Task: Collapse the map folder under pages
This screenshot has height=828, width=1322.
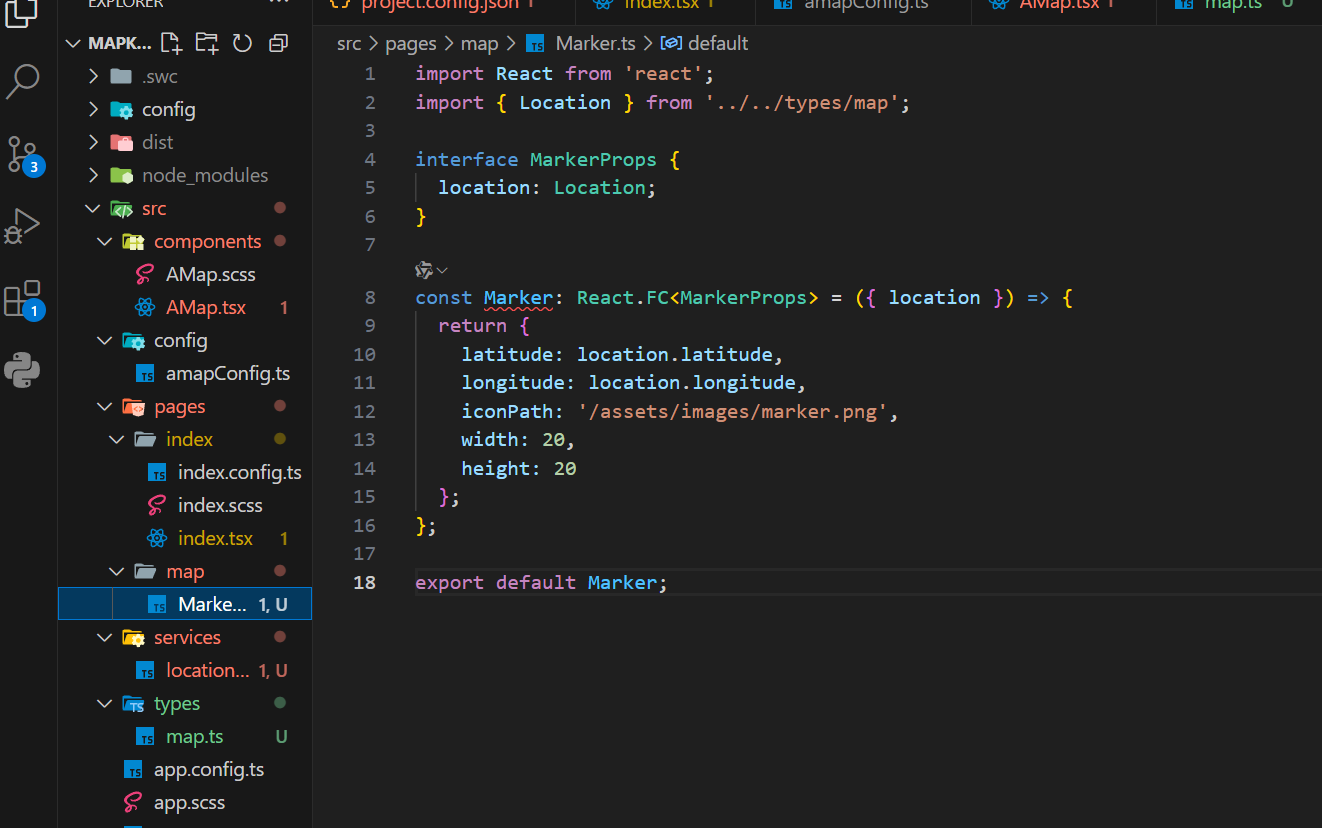Action: pos(117,571)
